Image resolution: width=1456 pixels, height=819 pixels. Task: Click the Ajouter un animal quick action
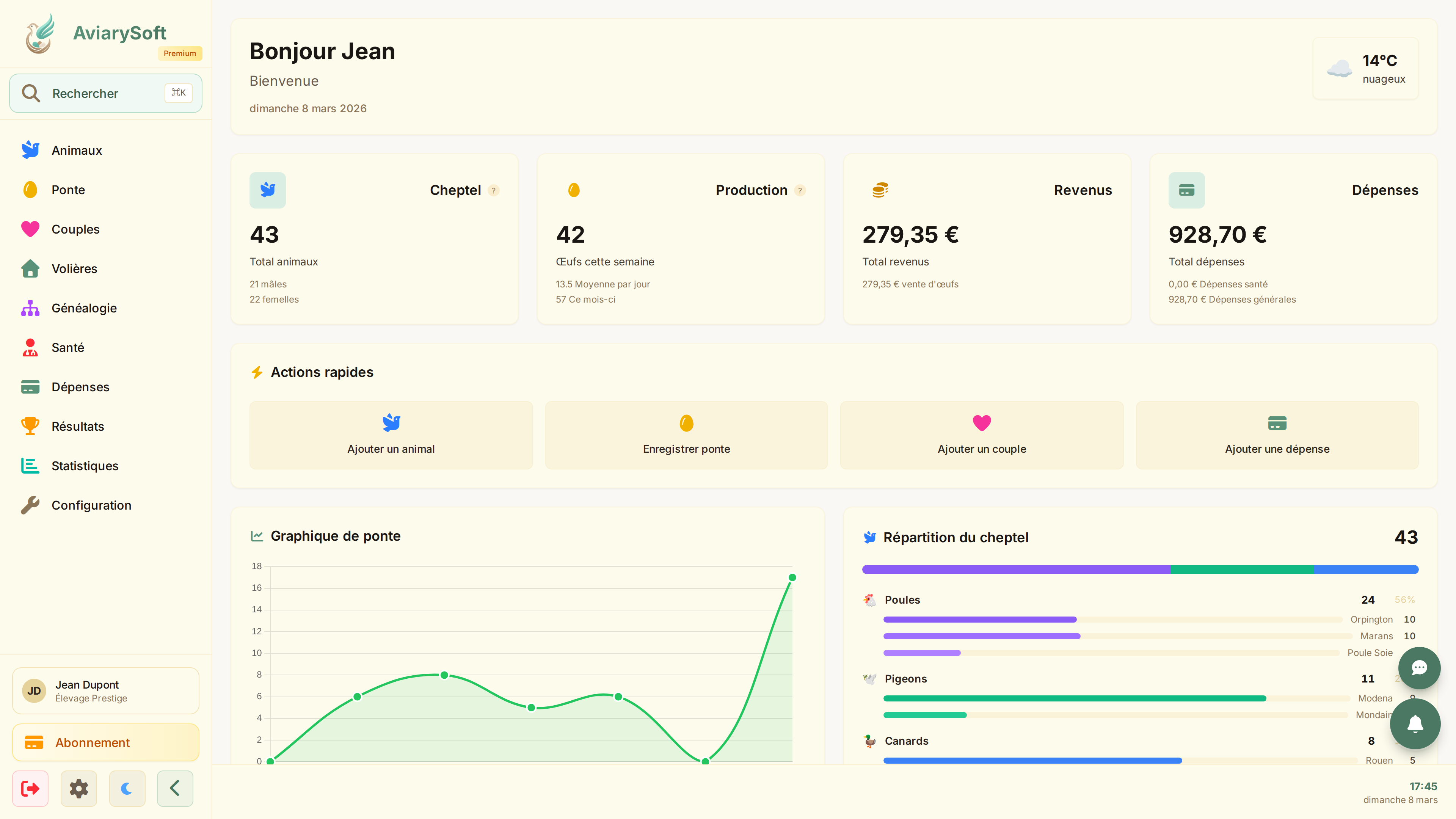point(391,435)
